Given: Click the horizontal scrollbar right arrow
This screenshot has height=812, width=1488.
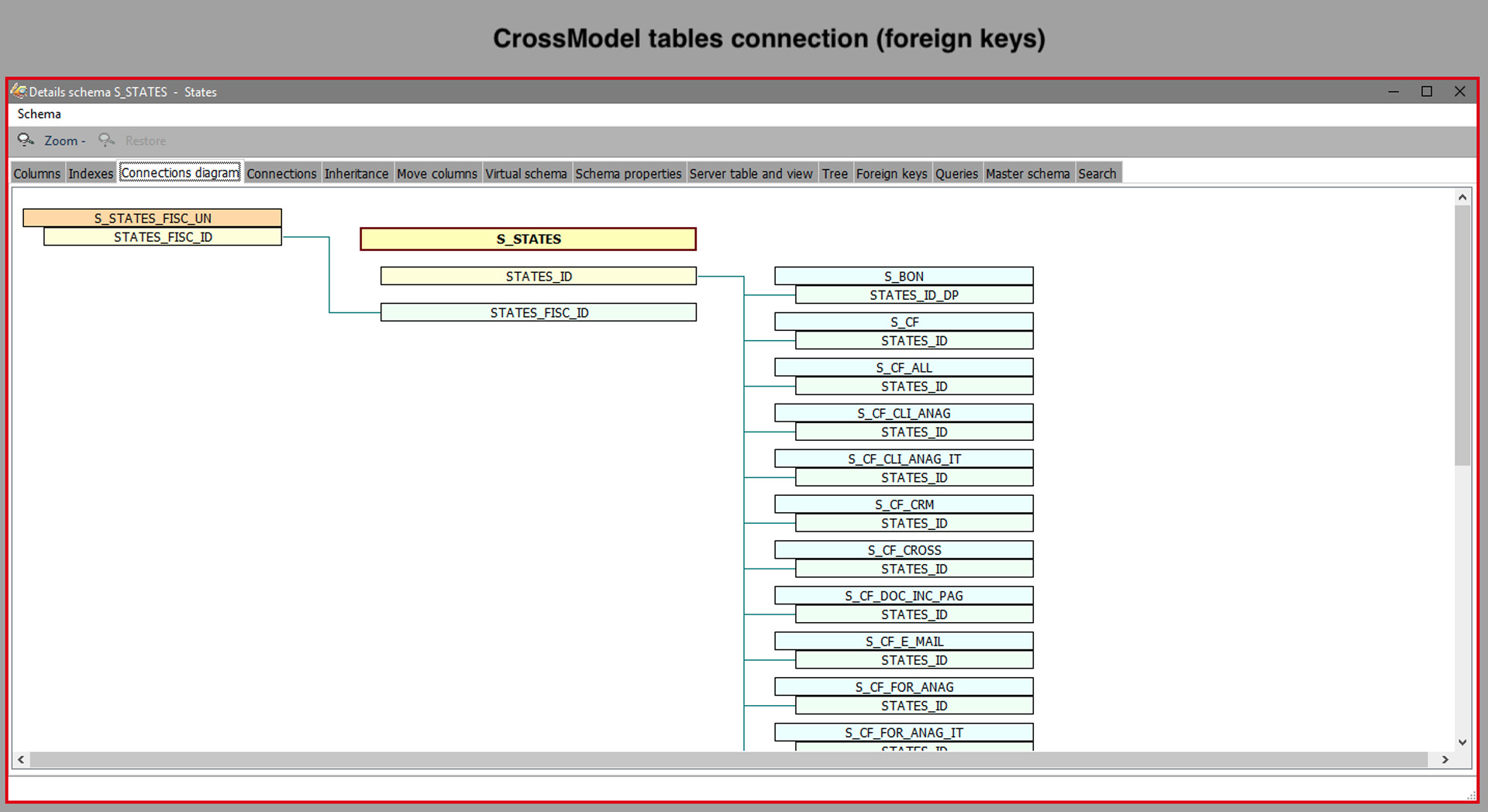Looking at the screenshot, I should pos(1445,760).
